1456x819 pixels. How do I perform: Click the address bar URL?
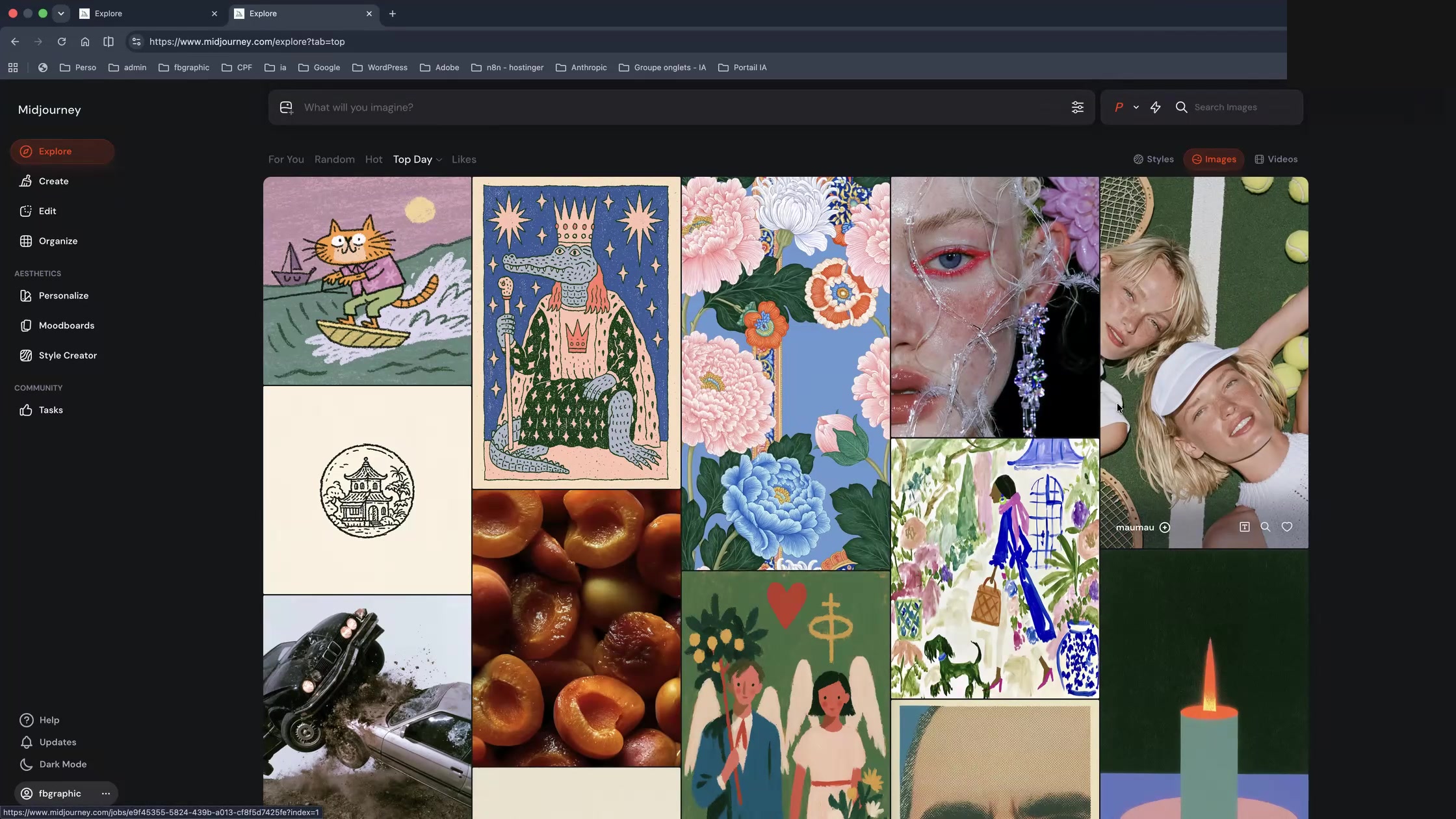pyautogui.click(x=247, y=42)
